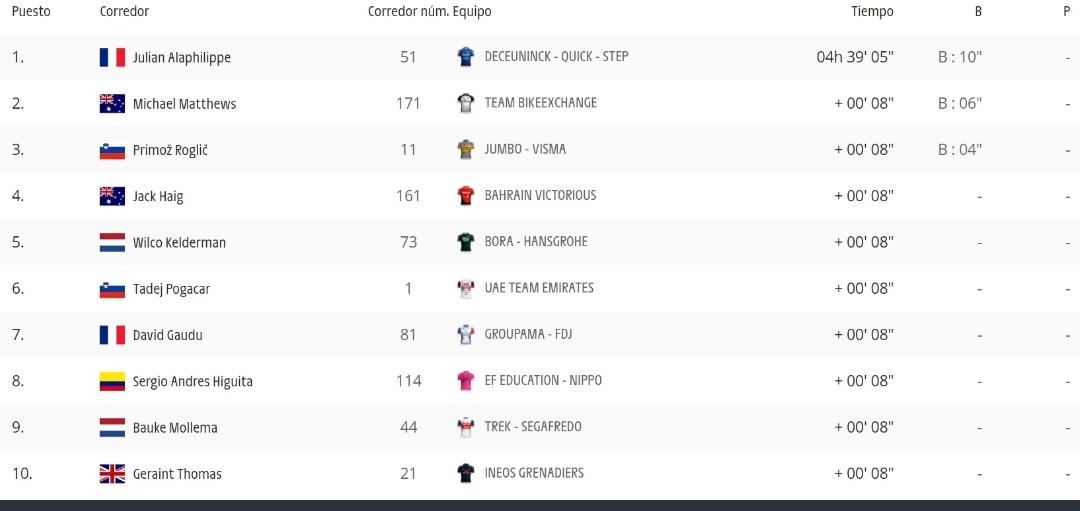The image size is (1080, 511).
Task: Sort by the Tiempo column header
Action: [872, 12]
